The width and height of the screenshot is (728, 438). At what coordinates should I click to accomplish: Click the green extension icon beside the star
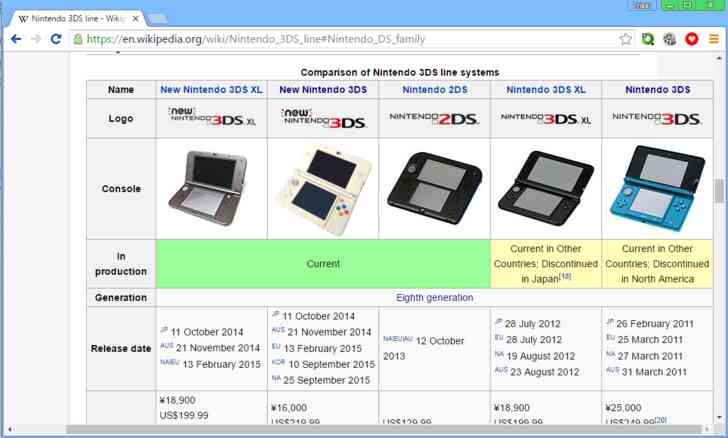pyautogui.click(x=648, y=39)
